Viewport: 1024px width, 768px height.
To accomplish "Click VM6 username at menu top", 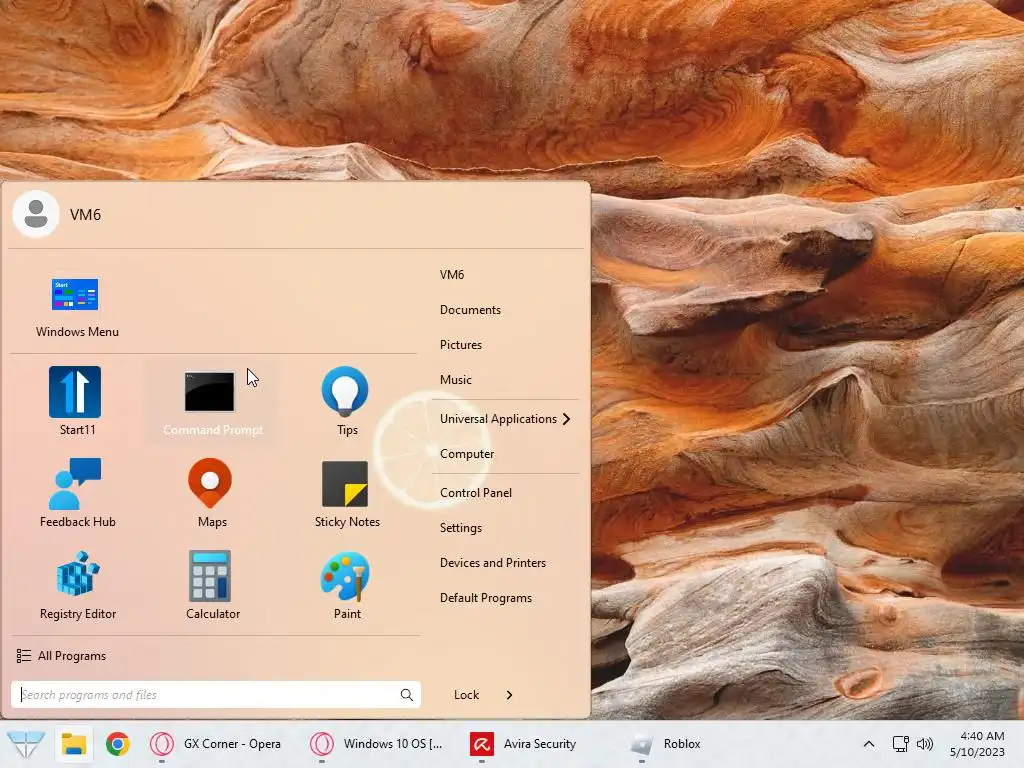I will 86,215.
